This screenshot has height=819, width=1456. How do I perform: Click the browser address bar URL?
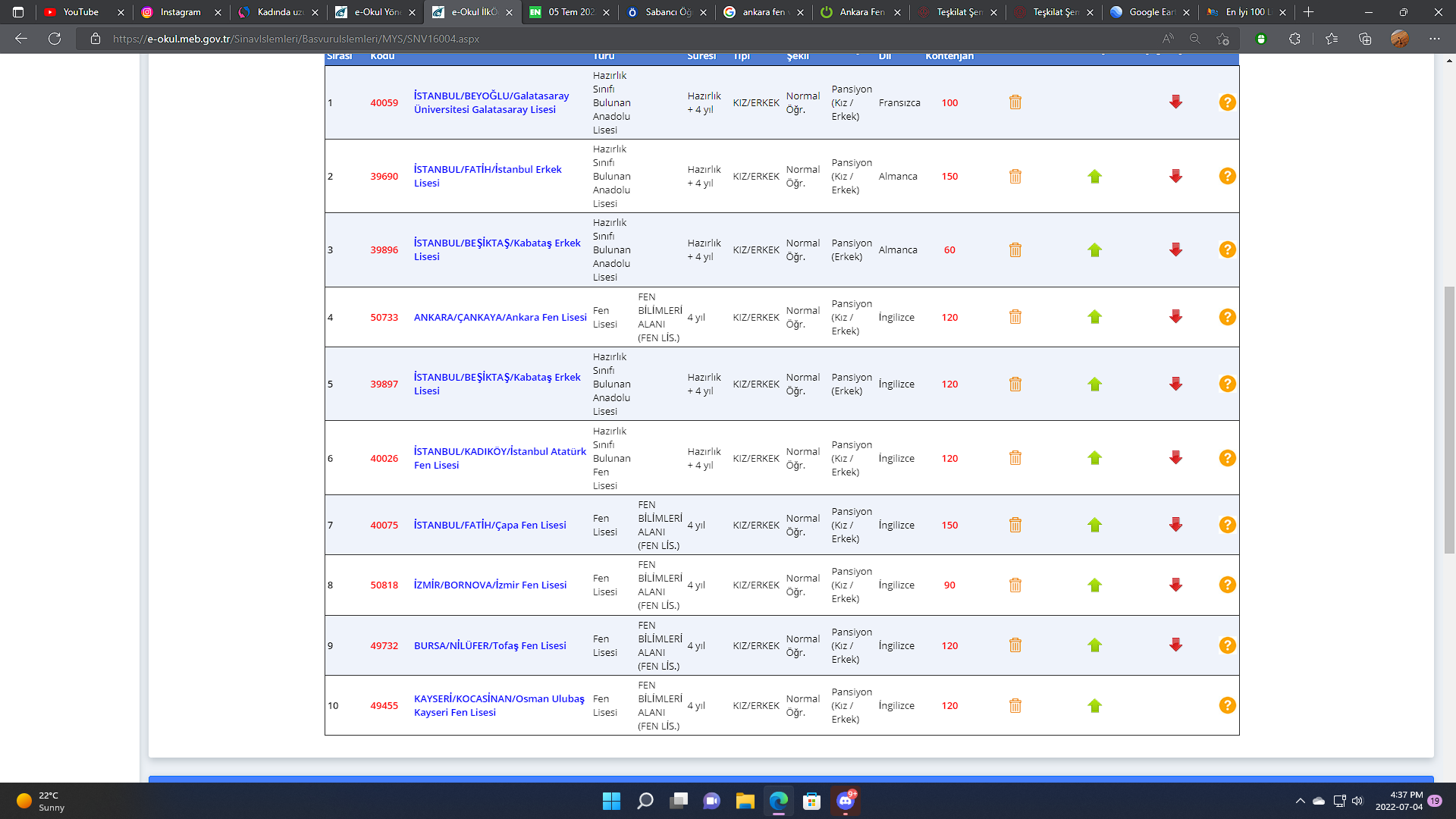pyautogui.click(x=296, y=39)
